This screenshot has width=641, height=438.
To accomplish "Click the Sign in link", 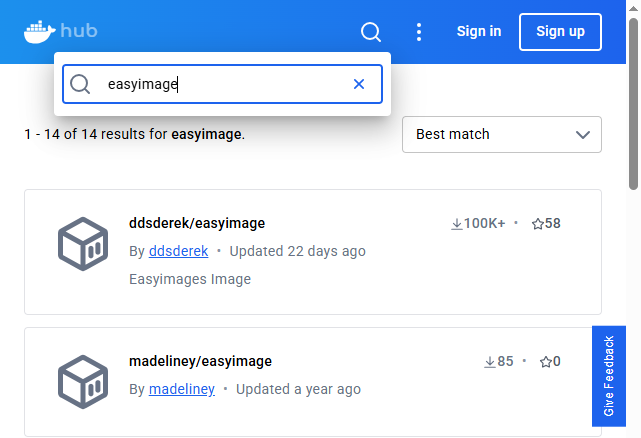I will click(479, 31).
